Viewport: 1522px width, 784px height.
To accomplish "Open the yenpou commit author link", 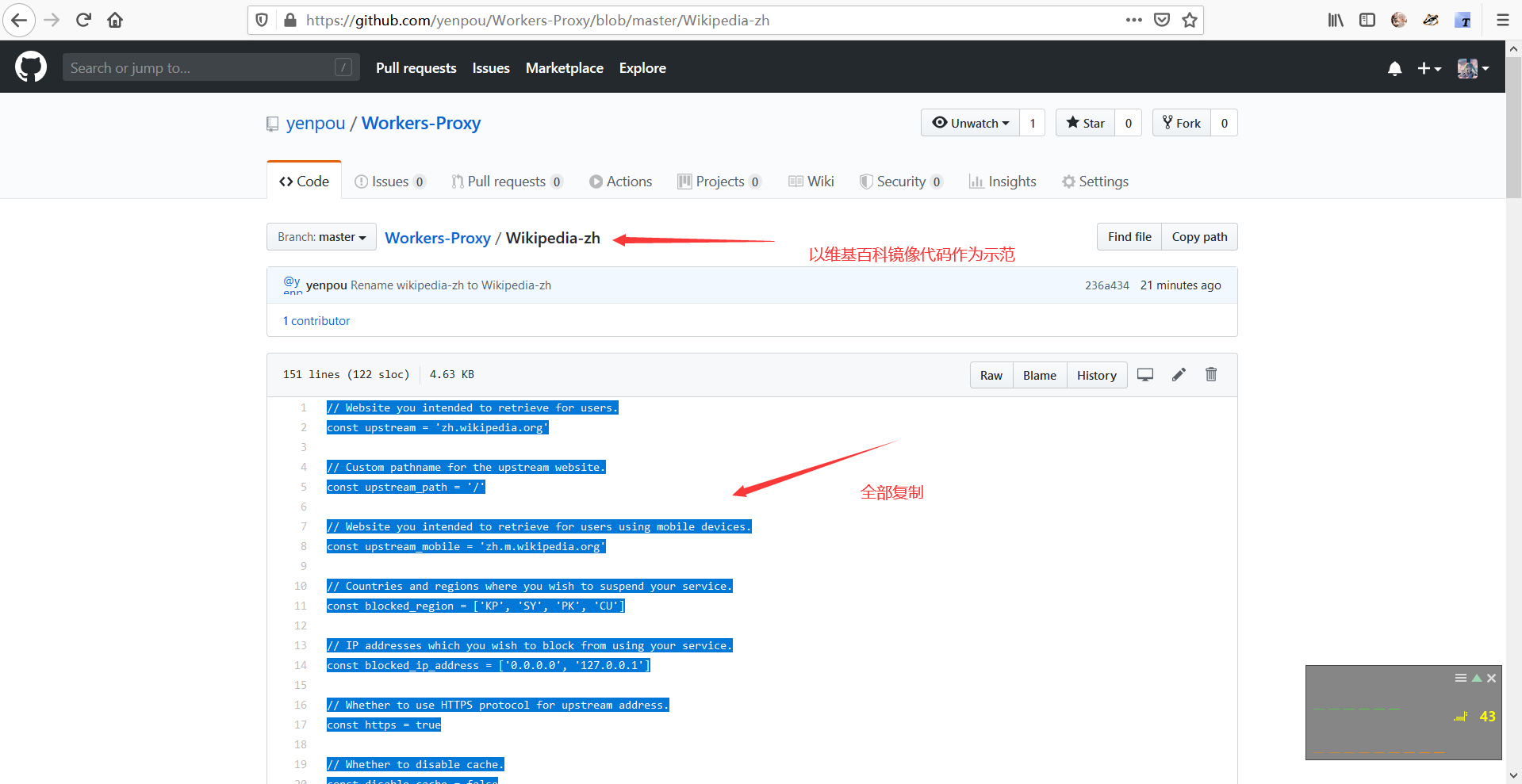I will [327, 285].
